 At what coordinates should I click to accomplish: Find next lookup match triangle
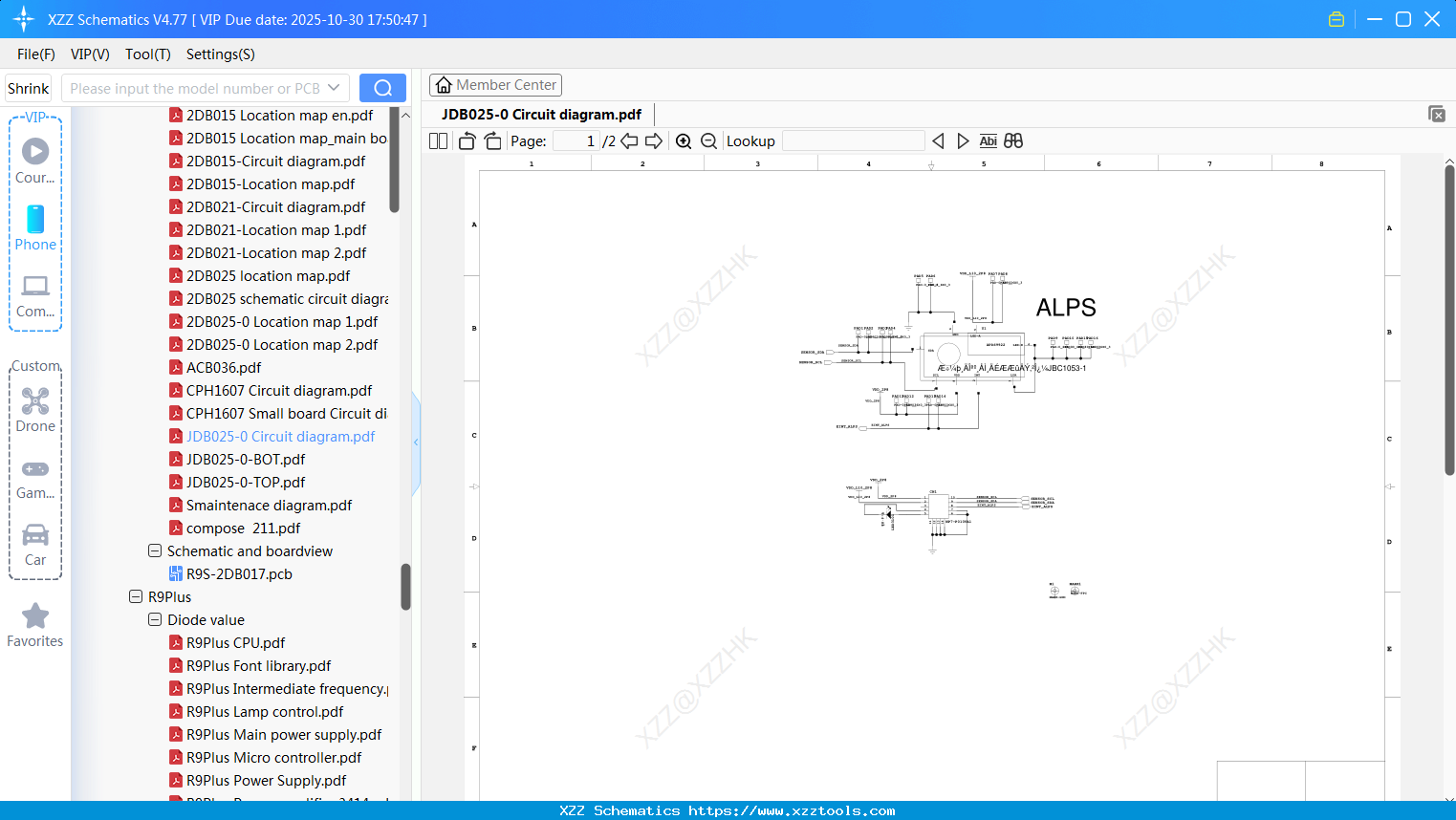click(963, 140)
